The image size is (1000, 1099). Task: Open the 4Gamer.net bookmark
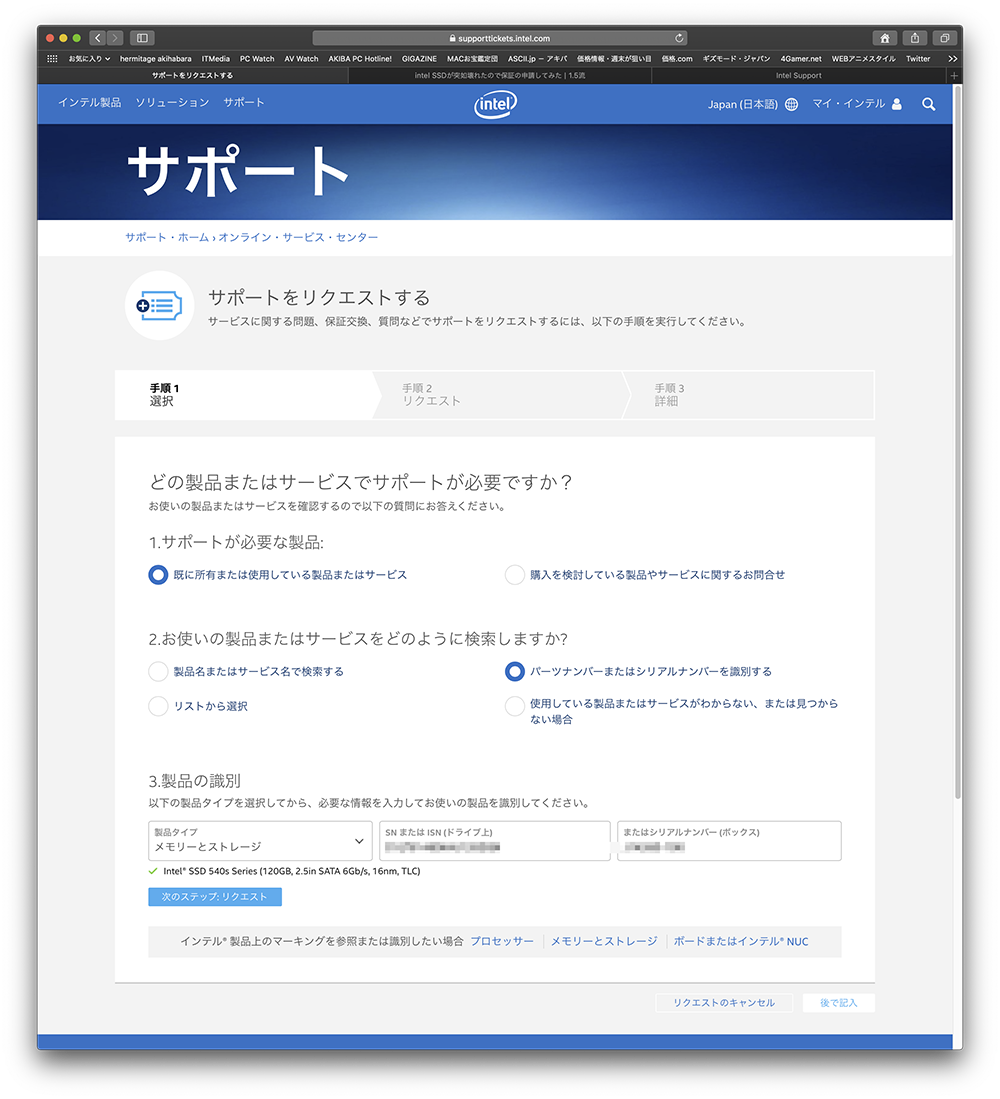(801, 59)
